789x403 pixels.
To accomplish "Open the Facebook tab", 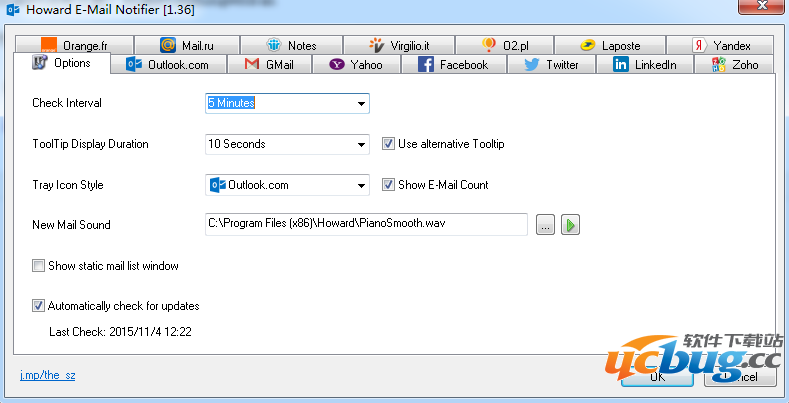I will (x=454, y=64).
